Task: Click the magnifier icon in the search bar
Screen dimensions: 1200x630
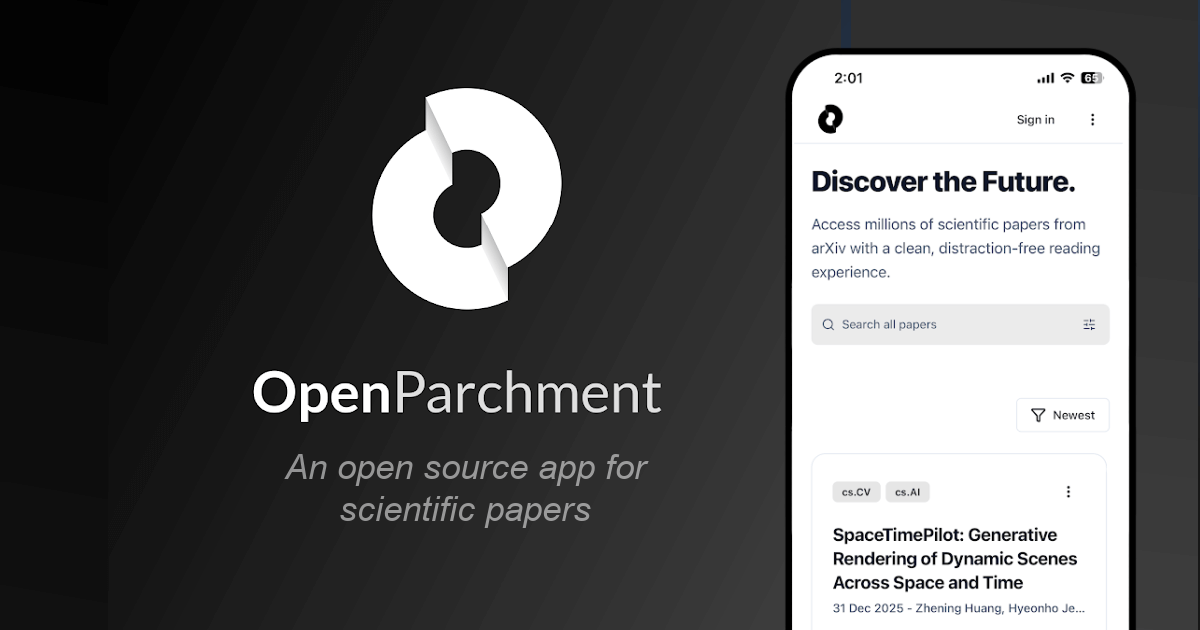Action: tap(828, 325)
